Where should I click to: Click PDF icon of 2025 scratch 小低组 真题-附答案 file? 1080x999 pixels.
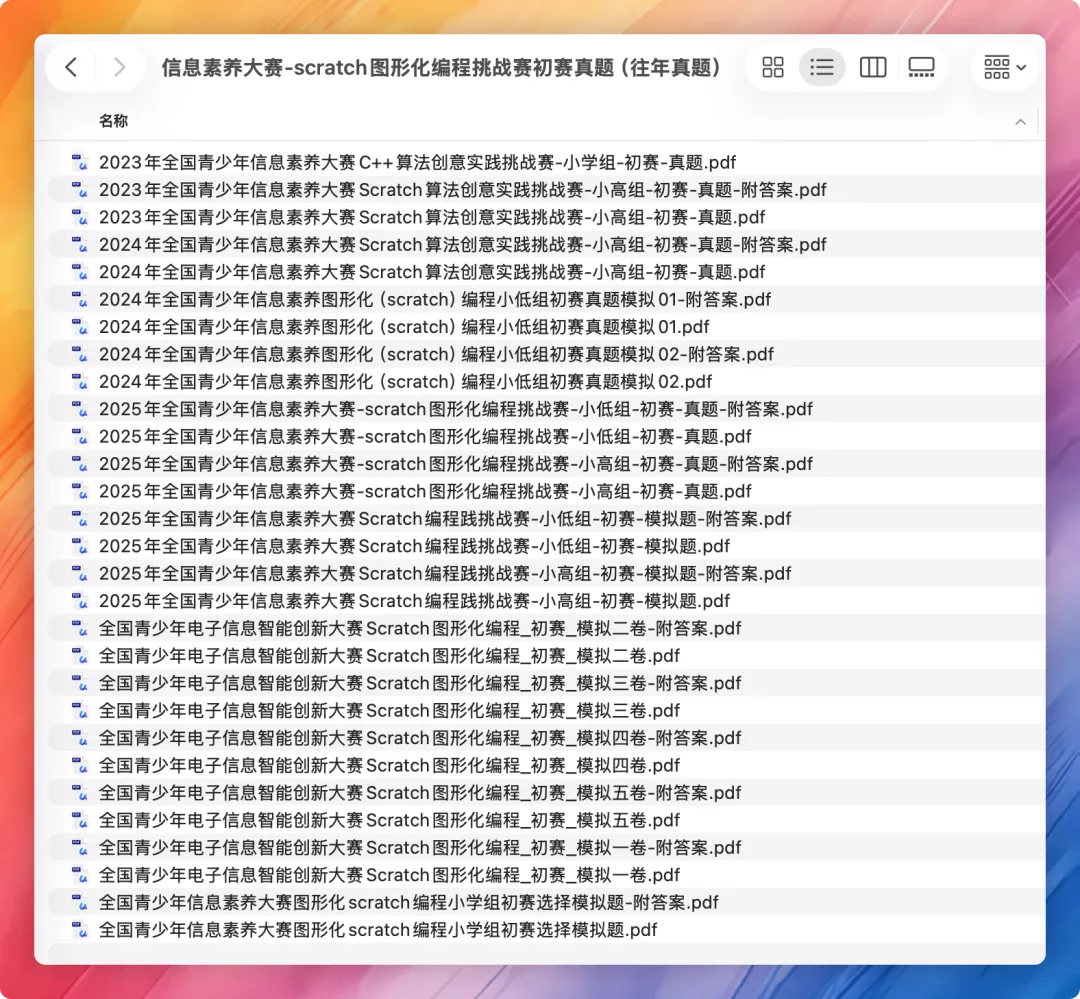(80, 409)
